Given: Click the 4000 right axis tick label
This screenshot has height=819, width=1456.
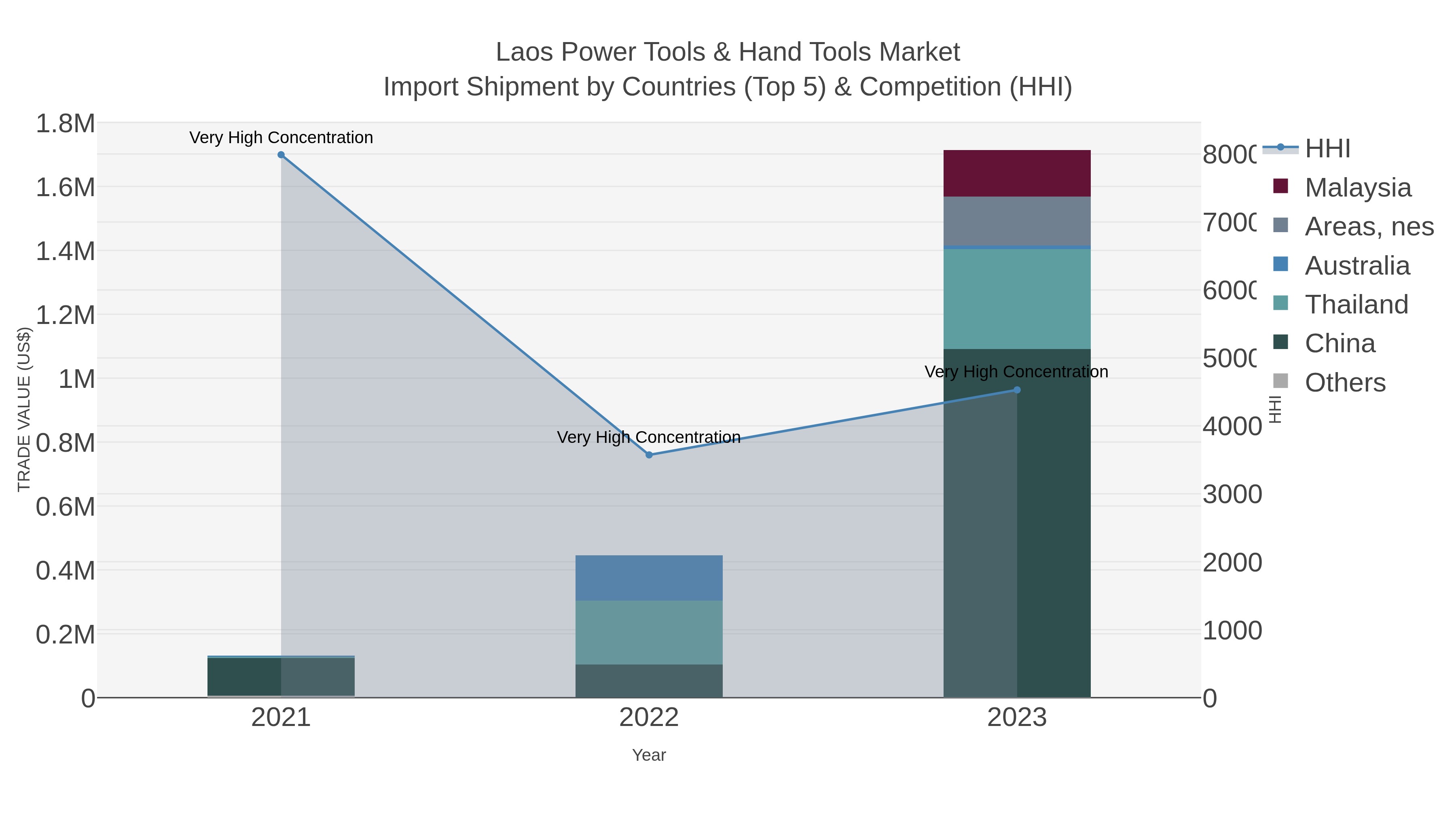Looking at the screenshot, I should [x=1232, y=426].
